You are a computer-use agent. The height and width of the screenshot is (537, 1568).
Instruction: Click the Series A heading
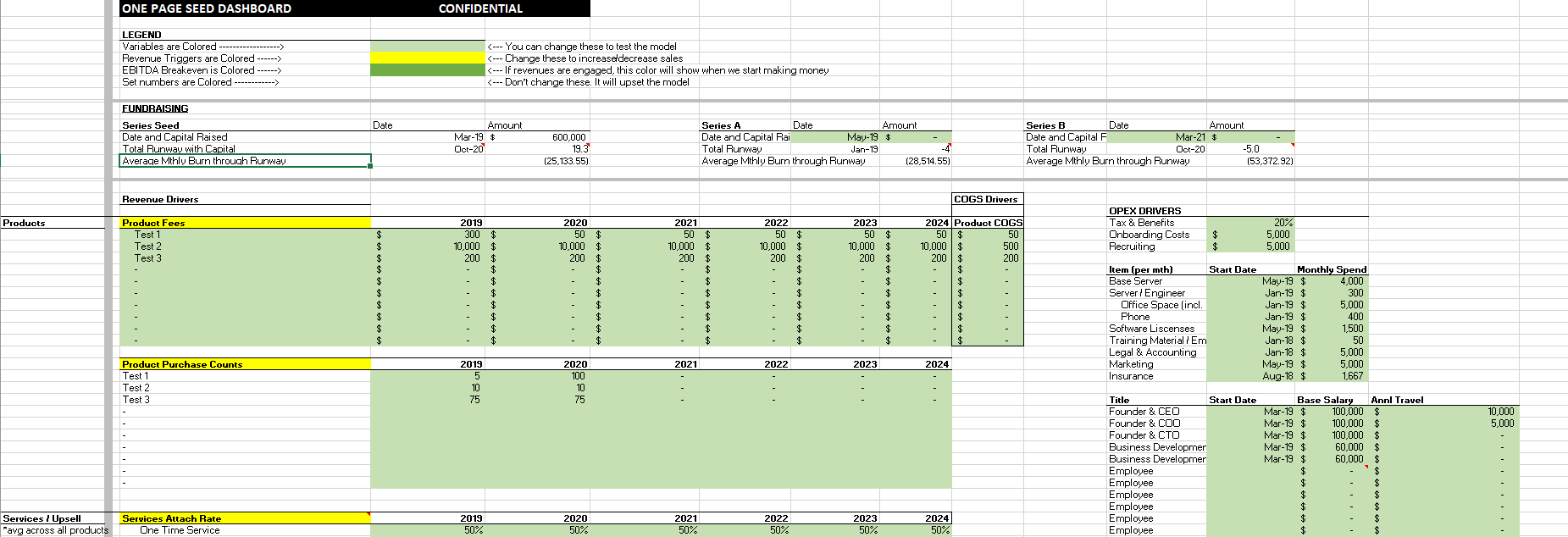coord(721,125)
